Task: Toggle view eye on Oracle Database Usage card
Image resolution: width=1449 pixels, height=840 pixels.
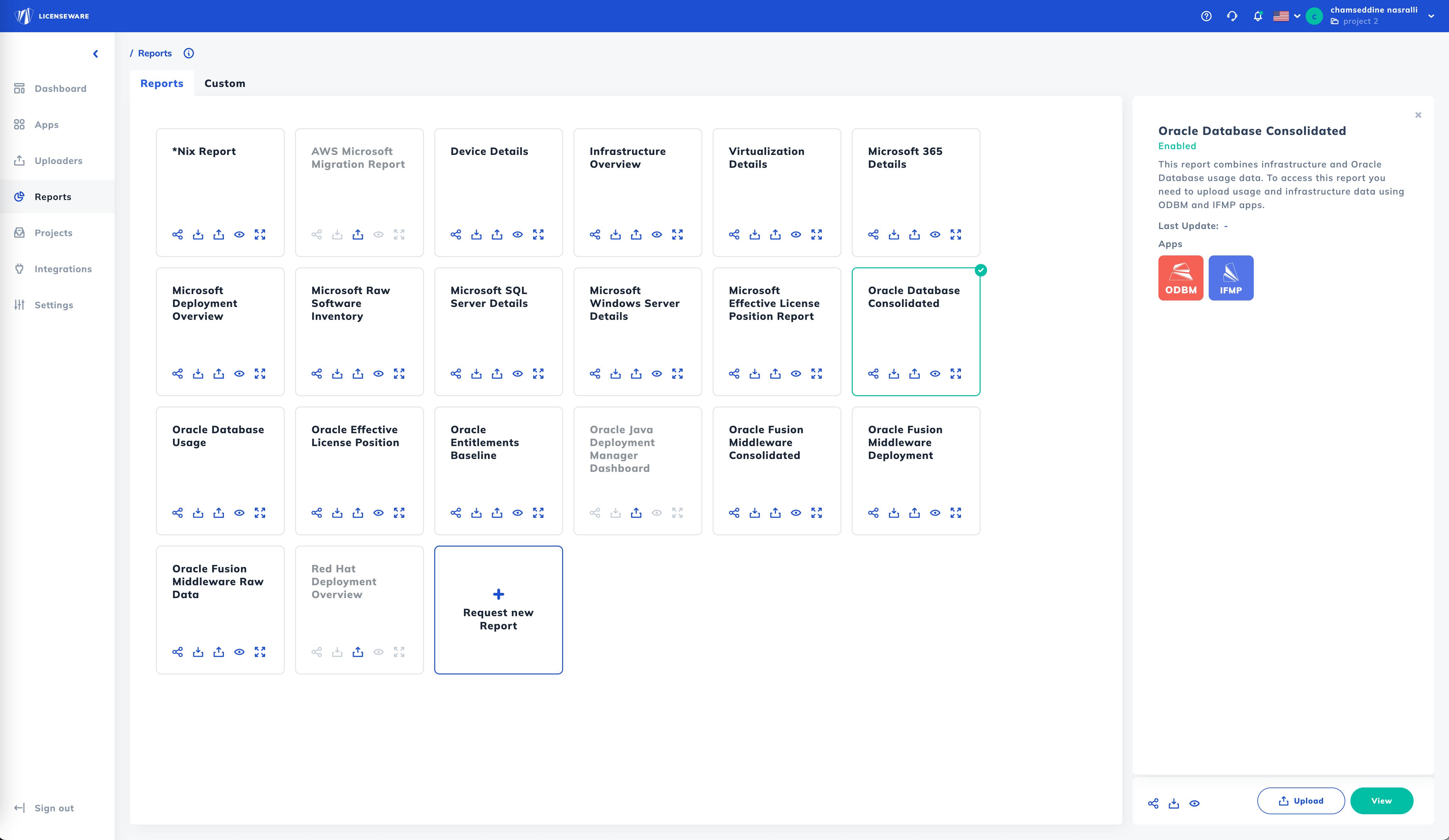Action: pos(239,513)
